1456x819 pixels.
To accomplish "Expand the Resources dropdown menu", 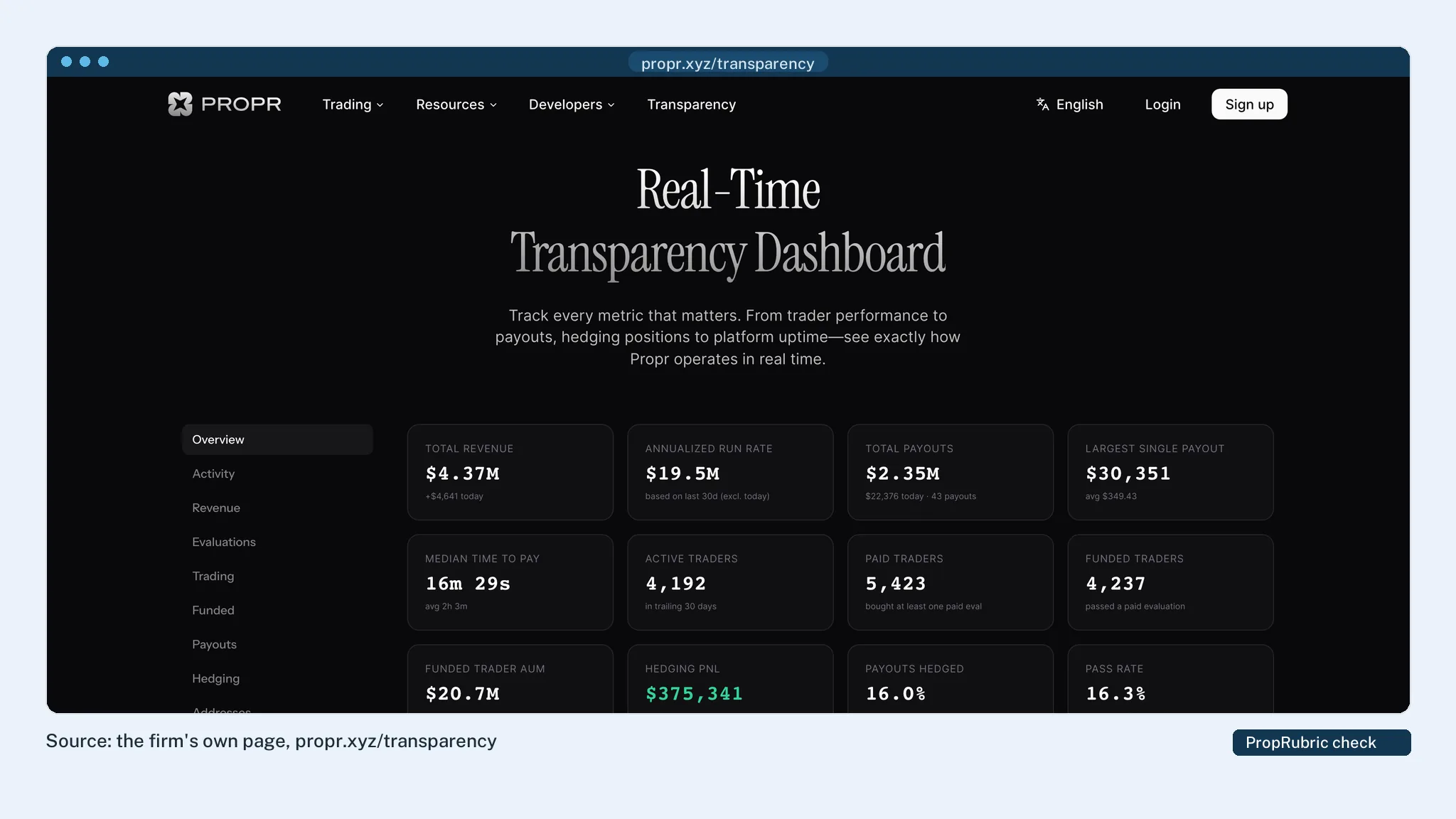I will [456, 105].
